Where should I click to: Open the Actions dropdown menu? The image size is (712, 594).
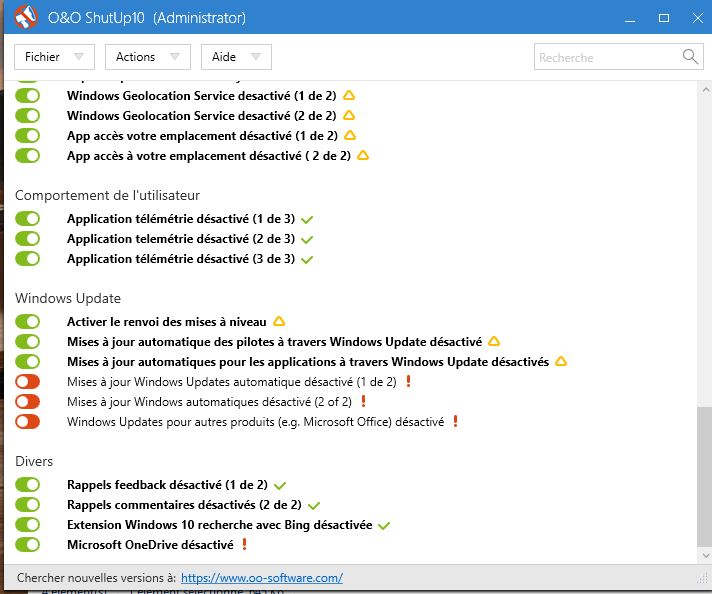tap(148, 57)
